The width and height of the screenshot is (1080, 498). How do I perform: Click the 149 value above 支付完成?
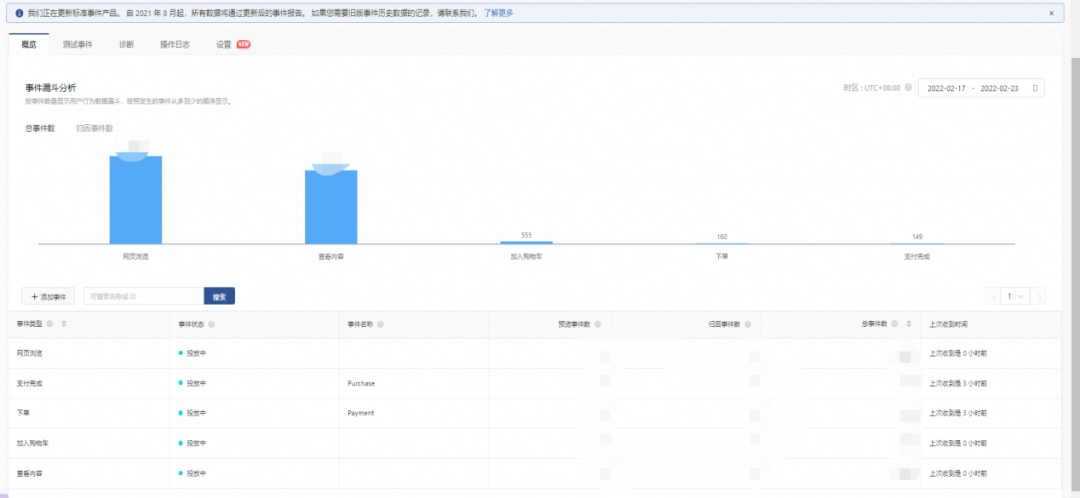tap(917, 237)
